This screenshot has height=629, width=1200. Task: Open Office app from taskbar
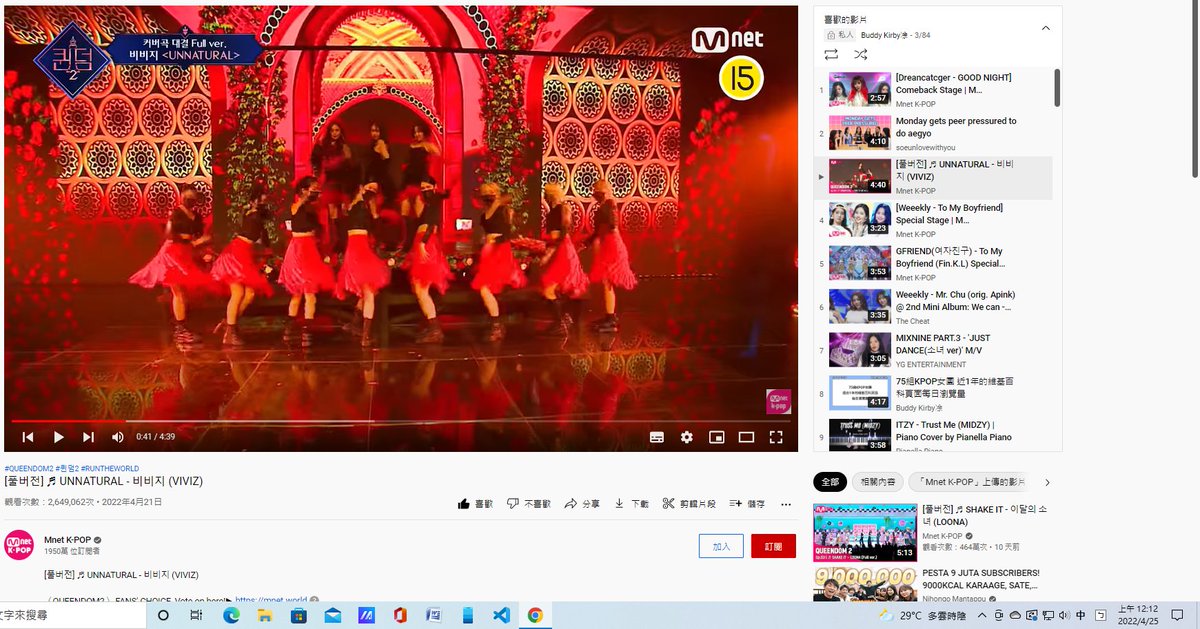point(400,615)
